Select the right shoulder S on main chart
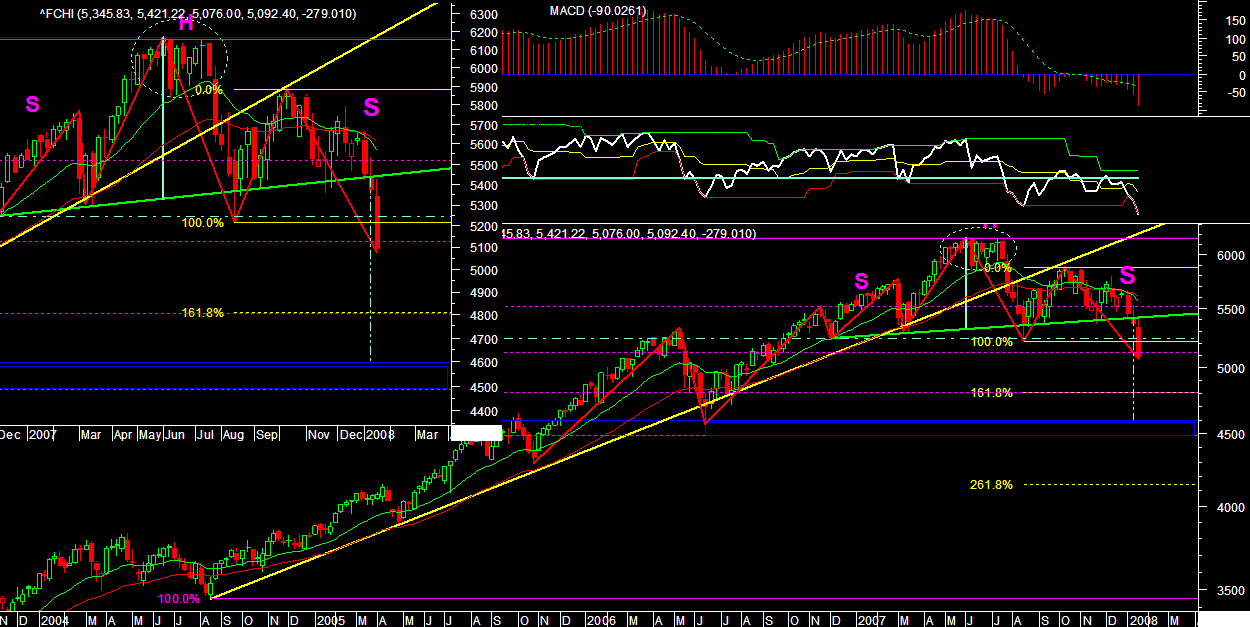This screenshot has width=1250, height=627. [1127, 275]
